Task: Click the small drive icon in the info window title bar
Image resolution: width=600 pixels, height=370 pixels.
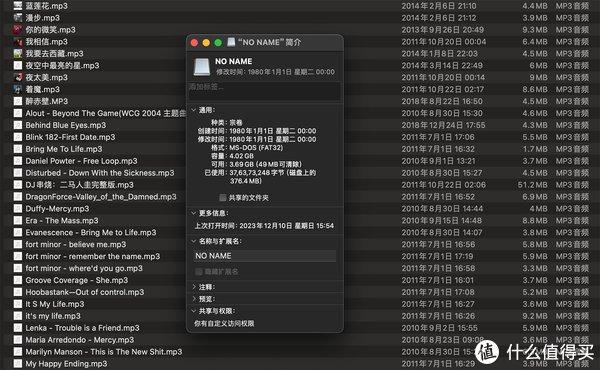Action: 231,42
